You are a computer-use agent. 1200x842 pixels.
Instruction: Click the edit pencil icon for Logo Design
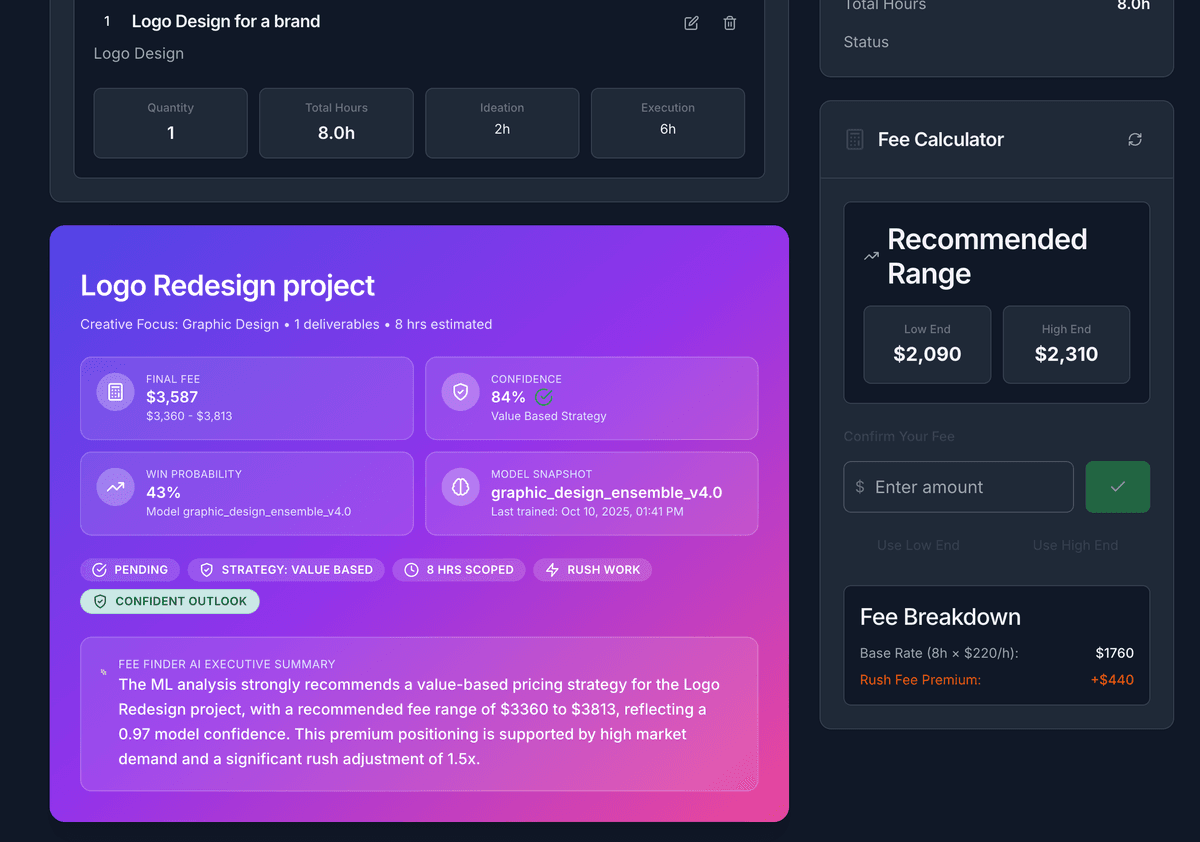(691, 23)
